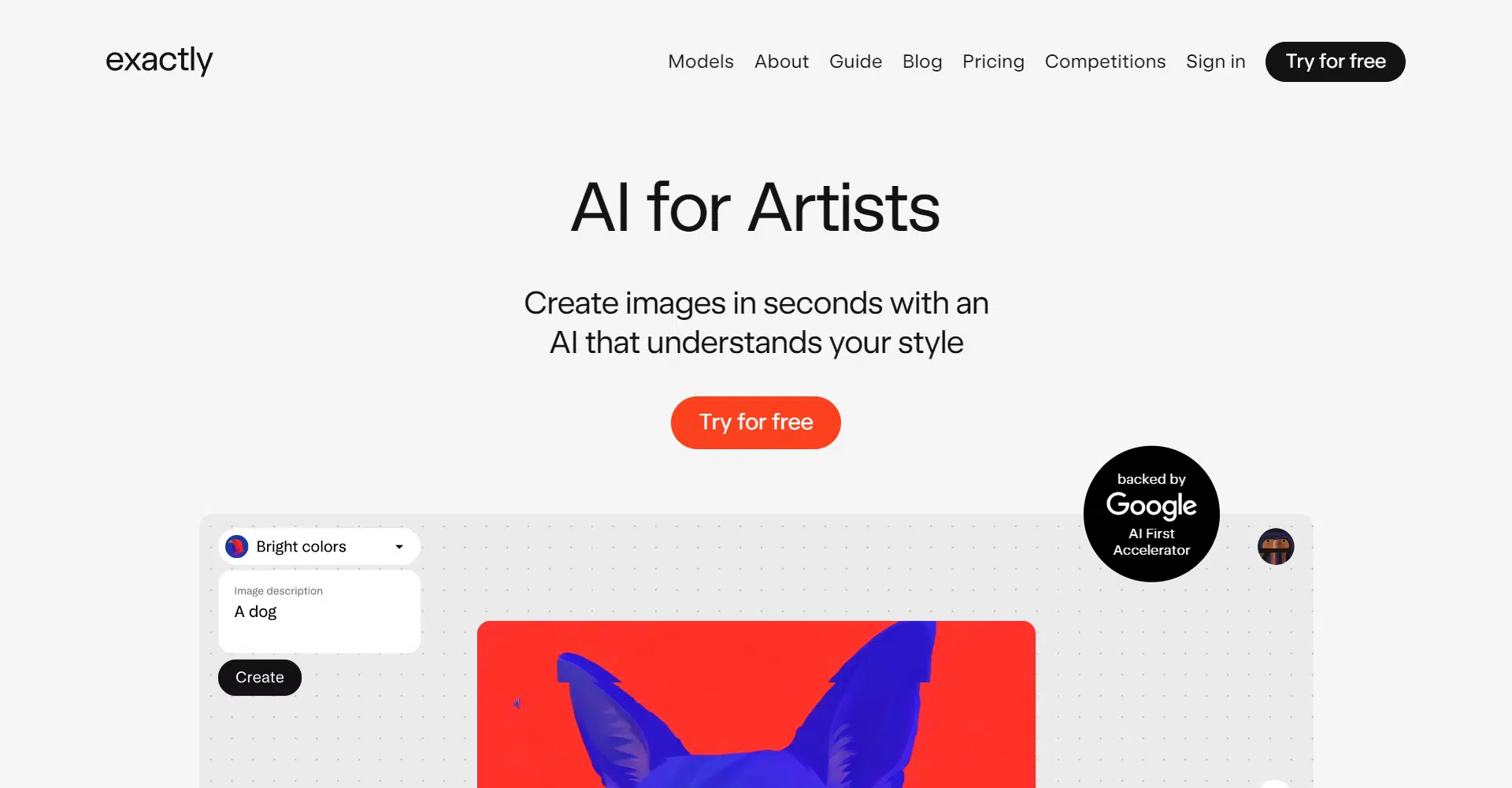Click the black Try for free button

click(1336, 61)
